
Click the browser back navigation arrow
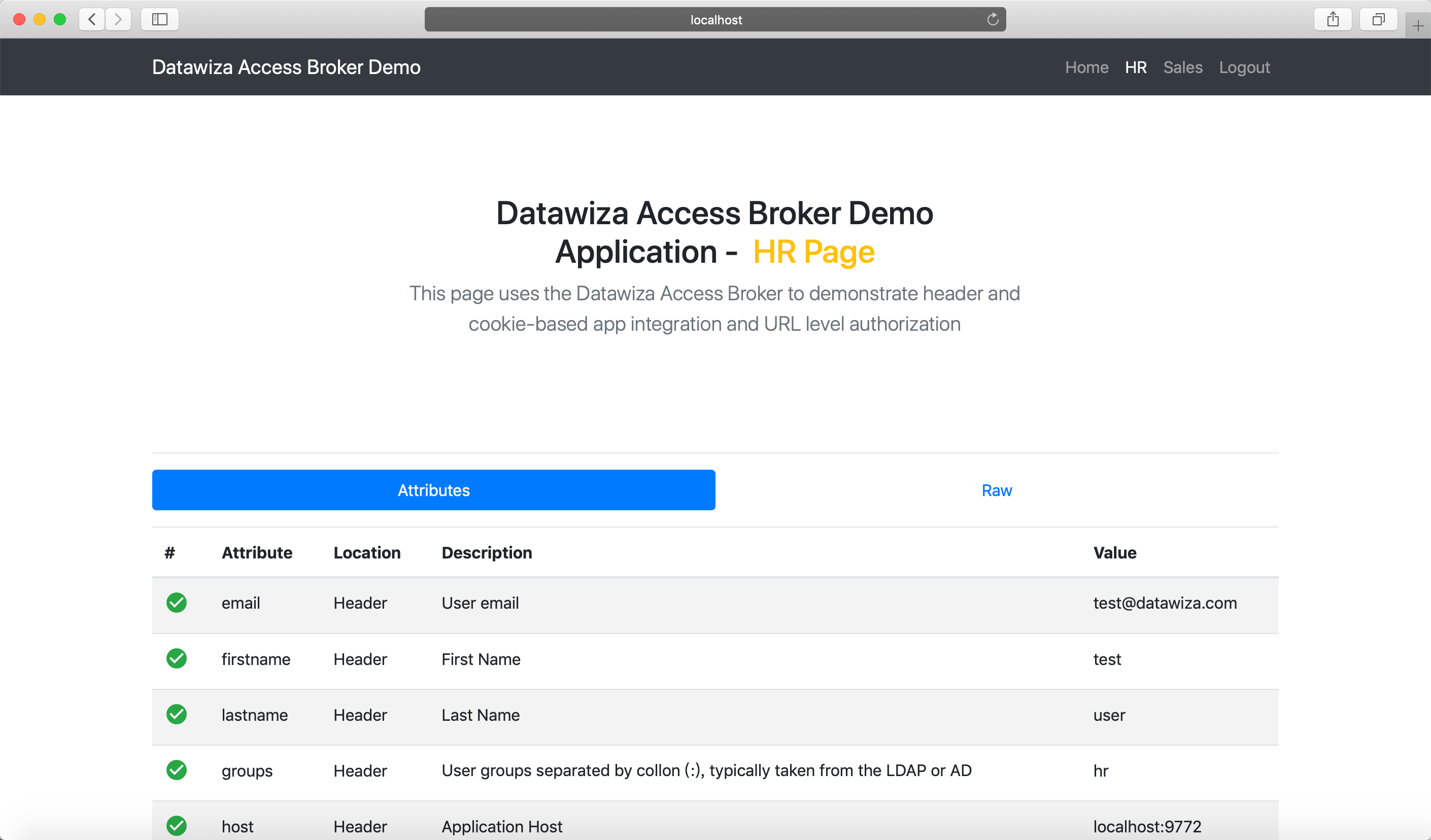point(91,19)
